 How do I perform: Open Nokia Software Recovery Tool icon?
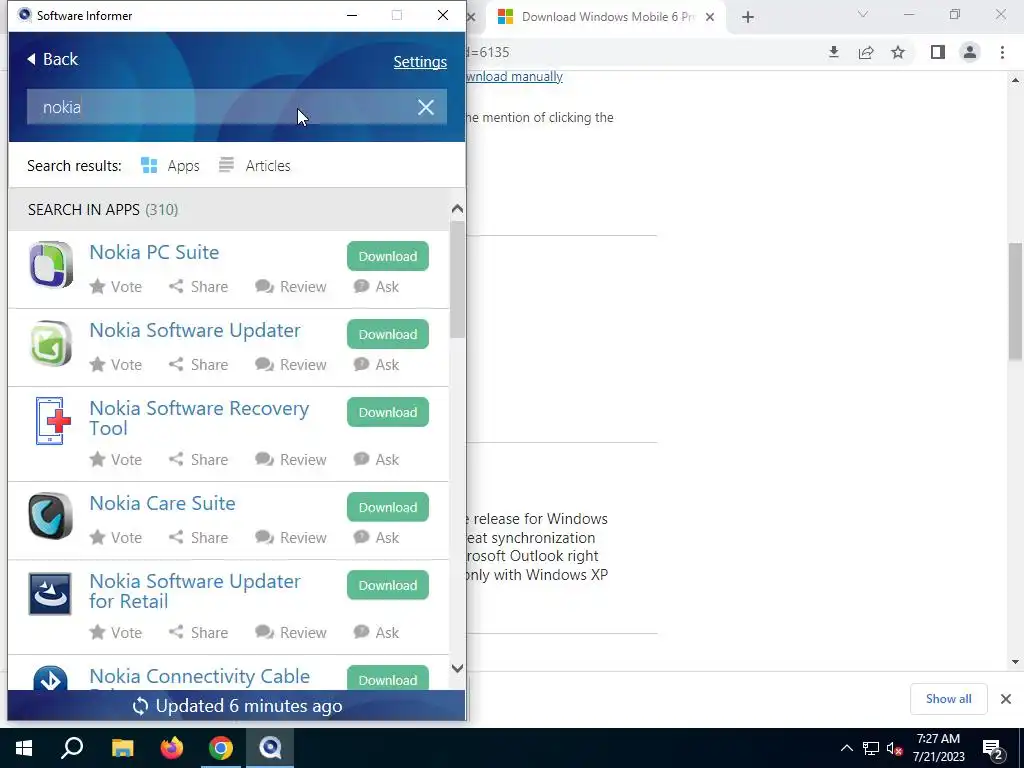point(52,421)
